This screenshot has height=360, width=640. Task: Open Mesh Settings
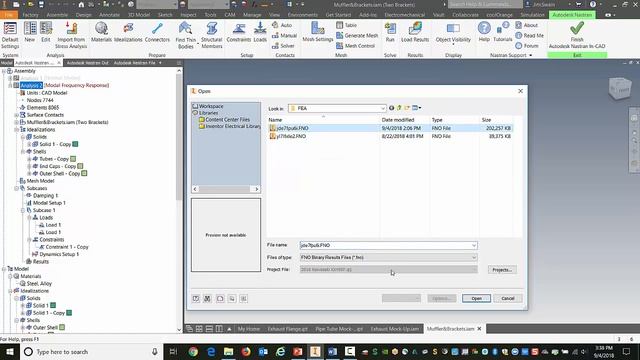click(318, 32)
